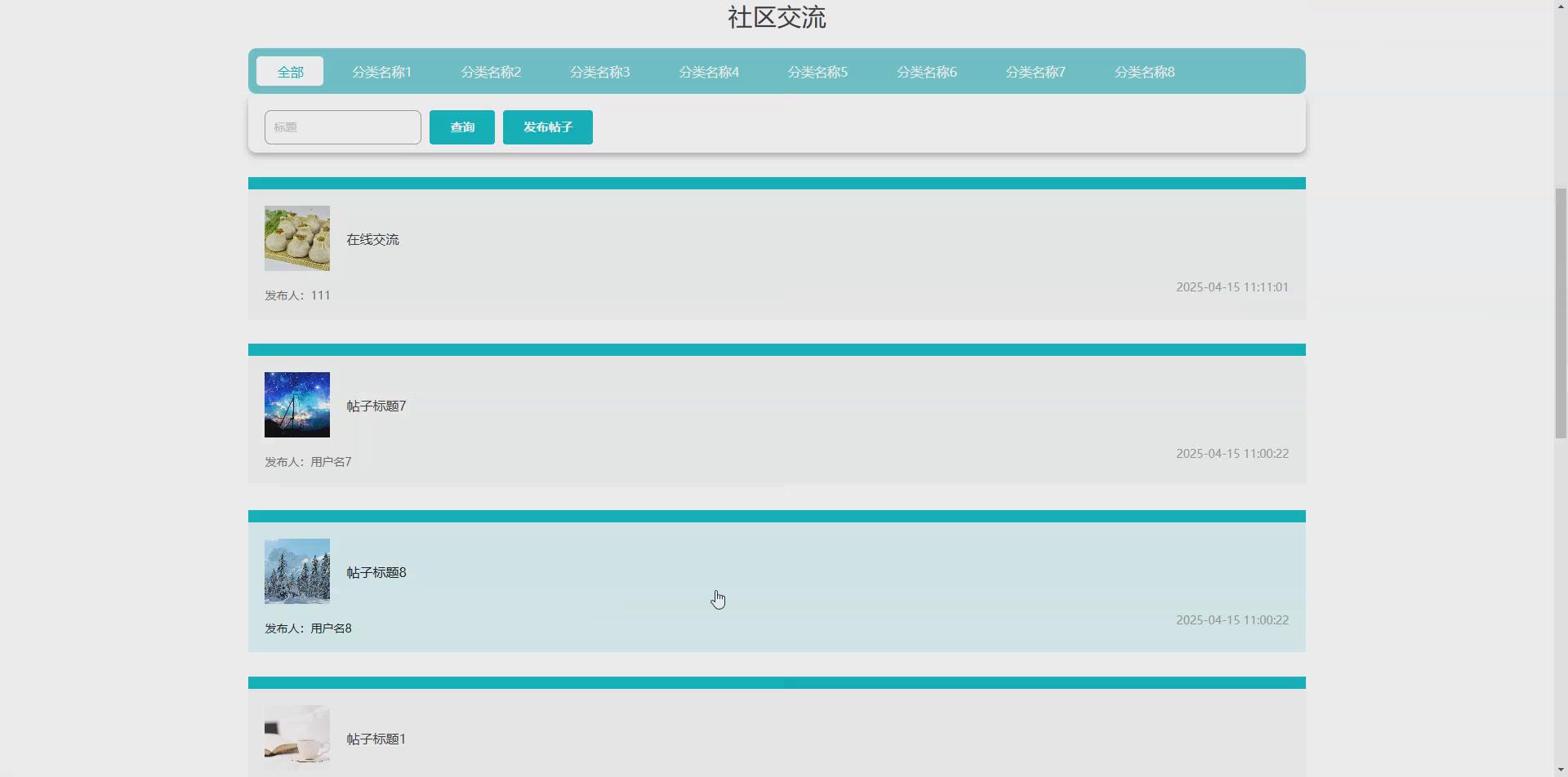
Task: Click the coffee cup thumbnail
Action: click(x=297, y=738)
